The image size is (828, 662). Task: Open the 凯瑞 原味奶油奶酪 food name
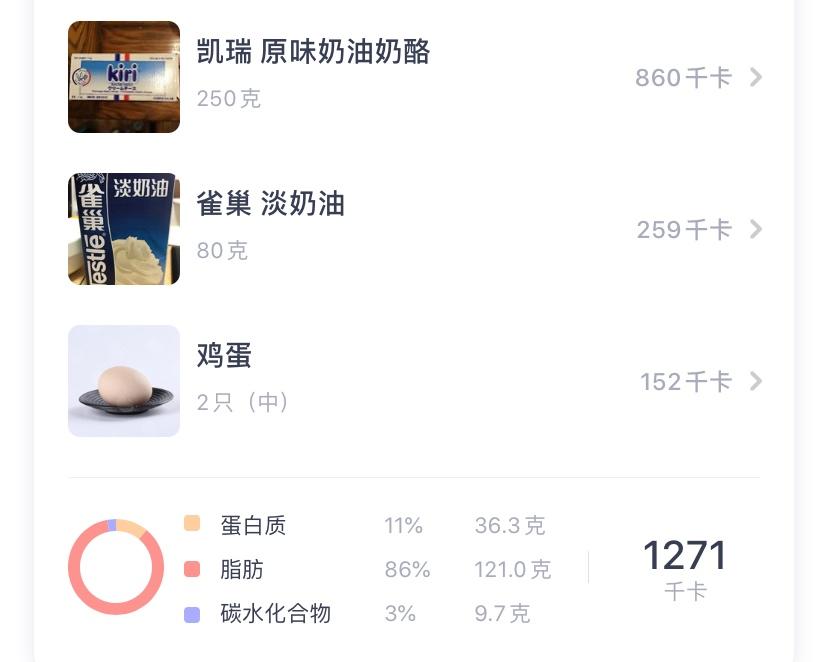(313, 52)
